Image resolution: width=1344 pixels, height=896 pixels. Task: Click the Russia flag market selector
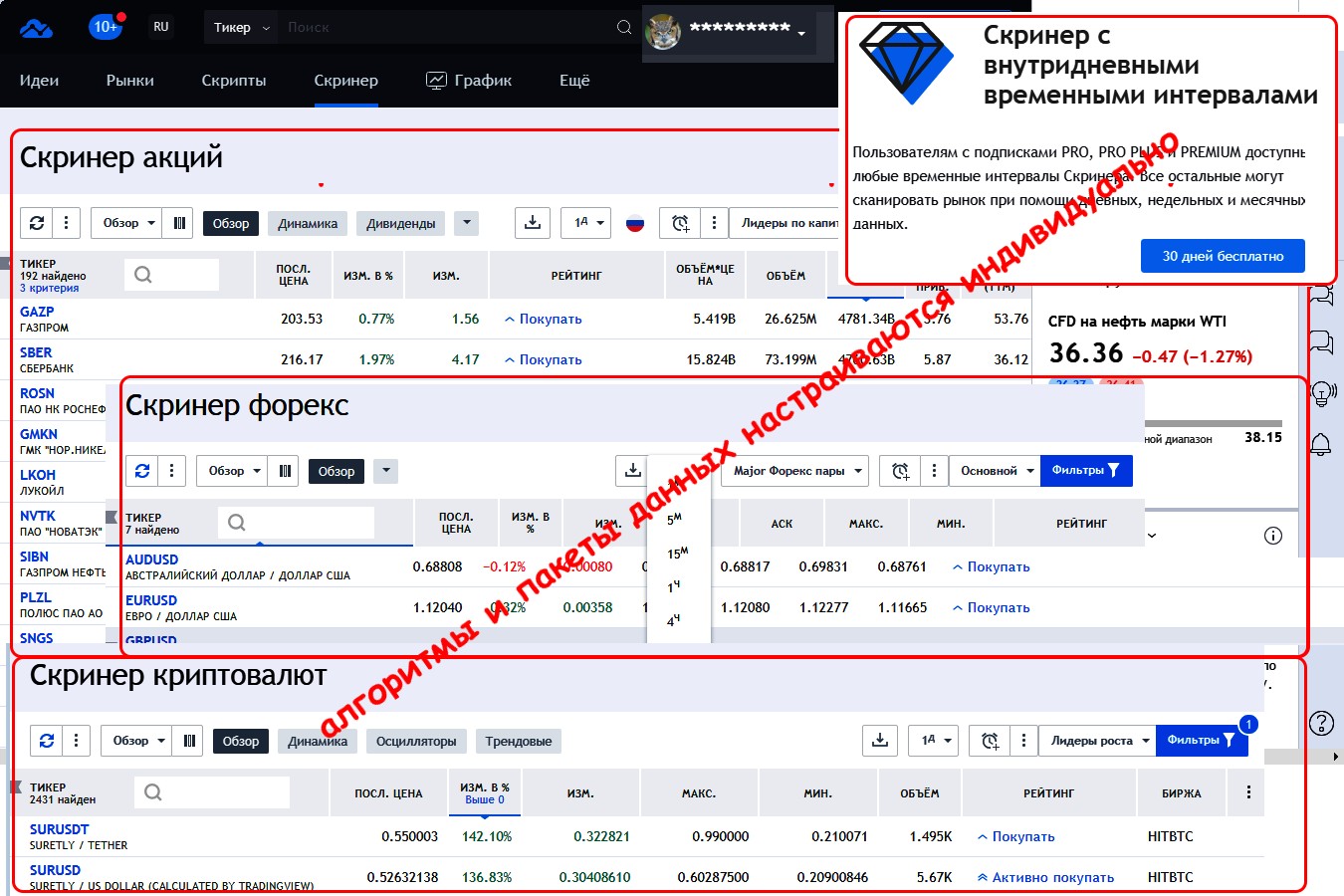[635, 224]
